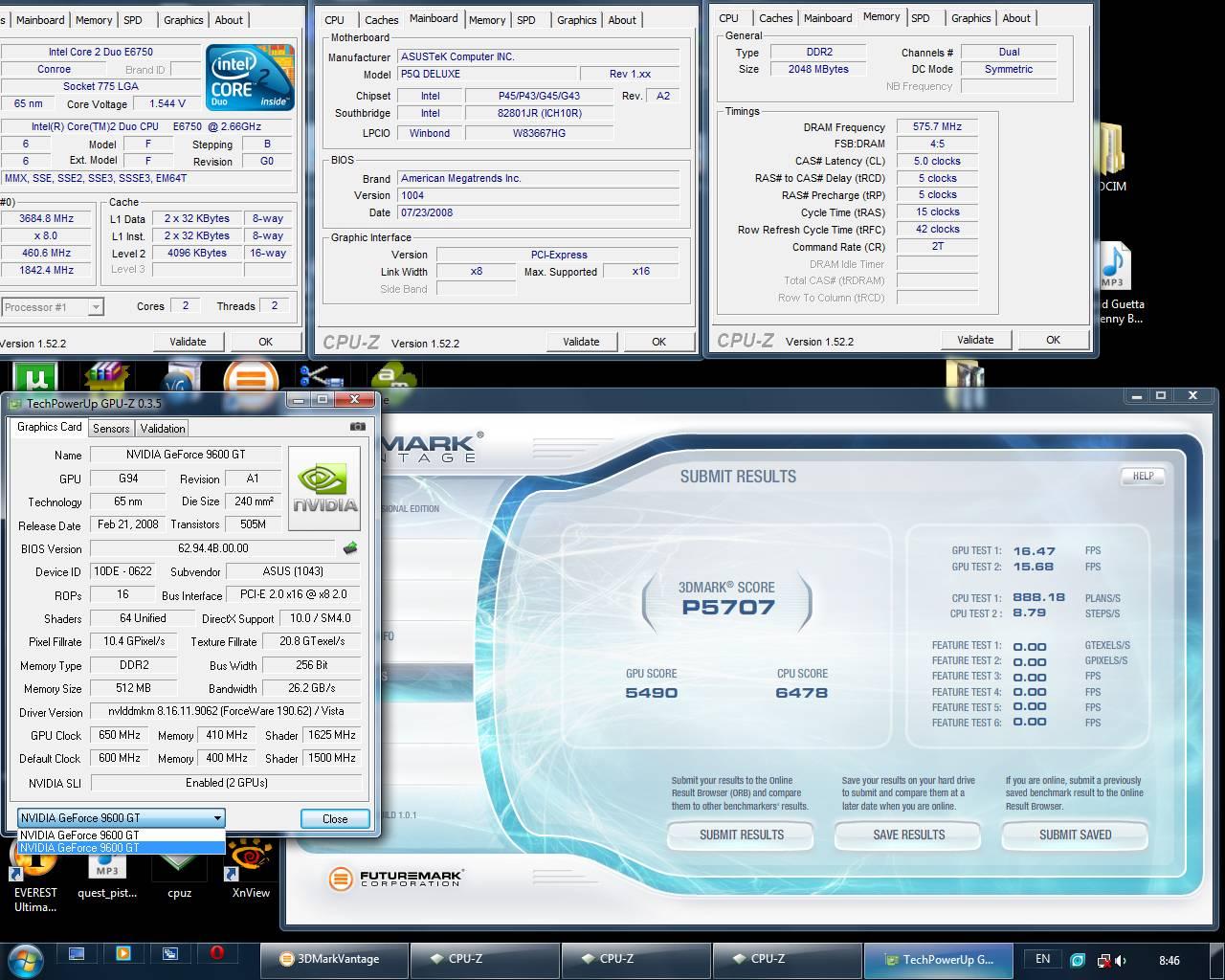Viewport: 1225px width, 980px height.
Task: Click Close button in GPU-Z
Action: (x=335, y=818)
